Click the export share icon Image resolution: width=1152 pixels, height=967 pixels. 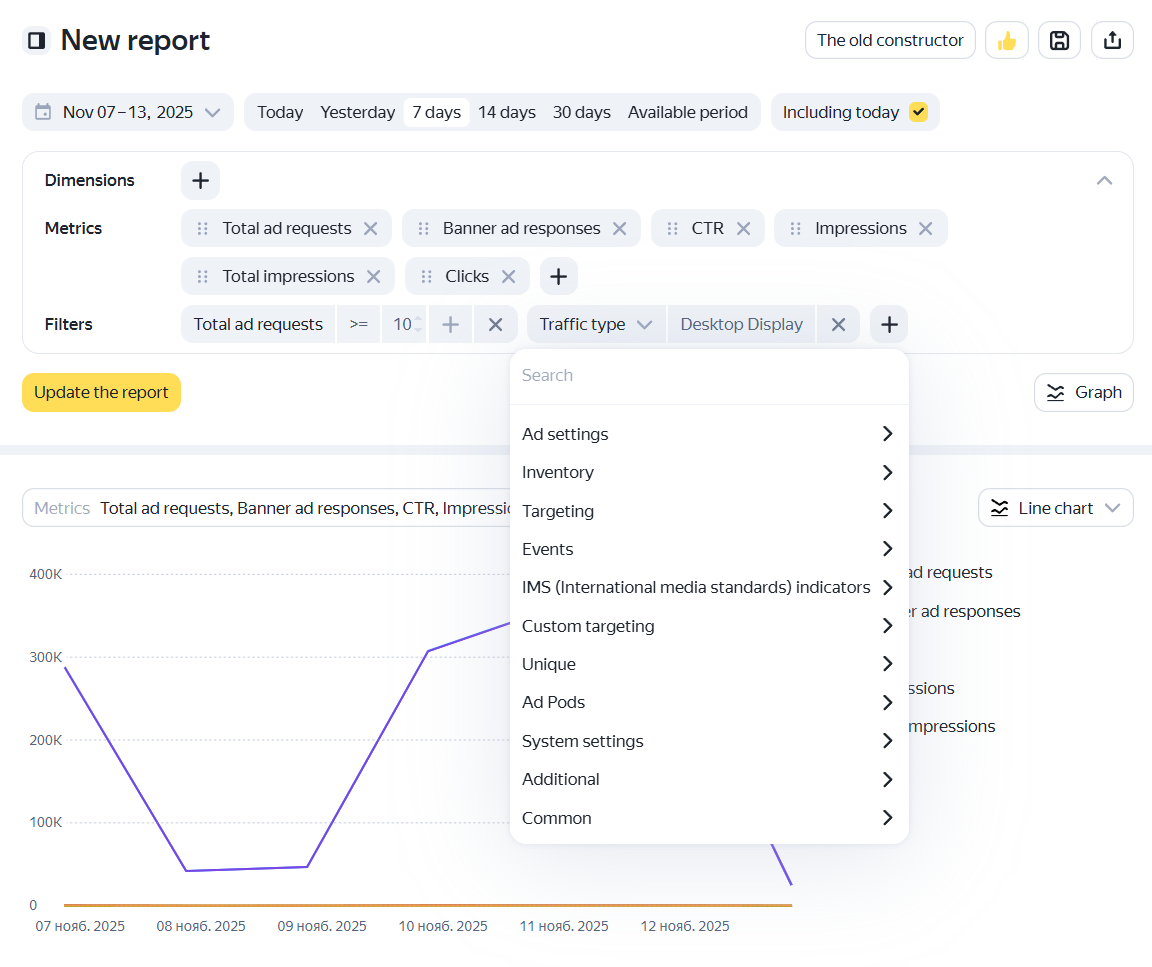(1112, 40)
